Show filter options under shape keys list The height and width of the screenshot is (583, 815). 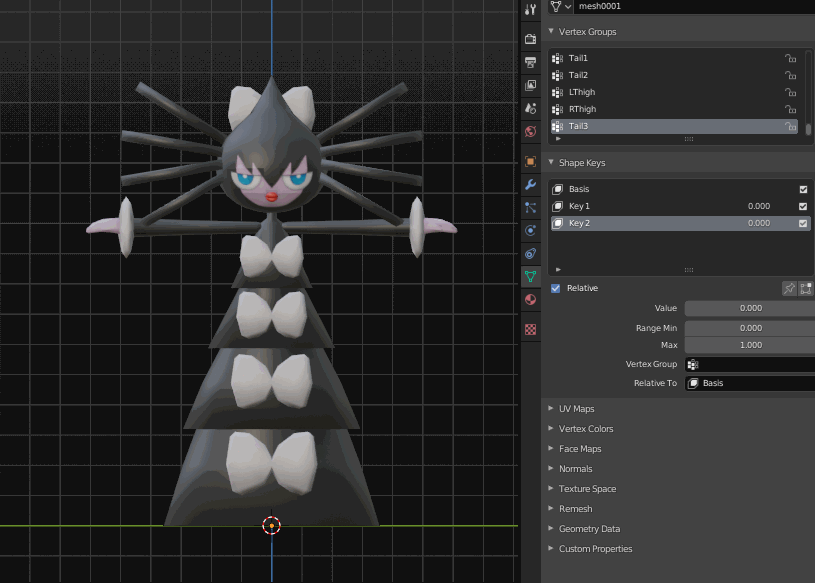[558, 270]
